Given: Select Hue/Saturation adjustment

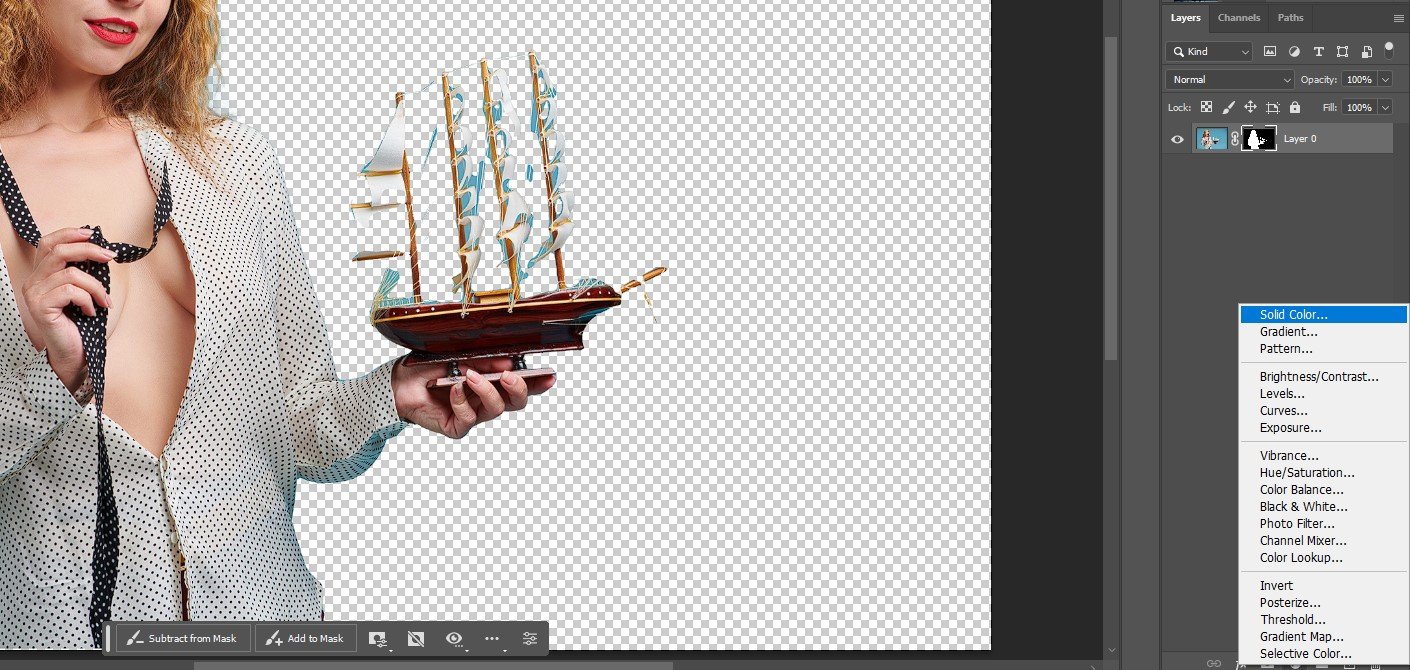Looking at the screenshot, I should (1323, 473).
